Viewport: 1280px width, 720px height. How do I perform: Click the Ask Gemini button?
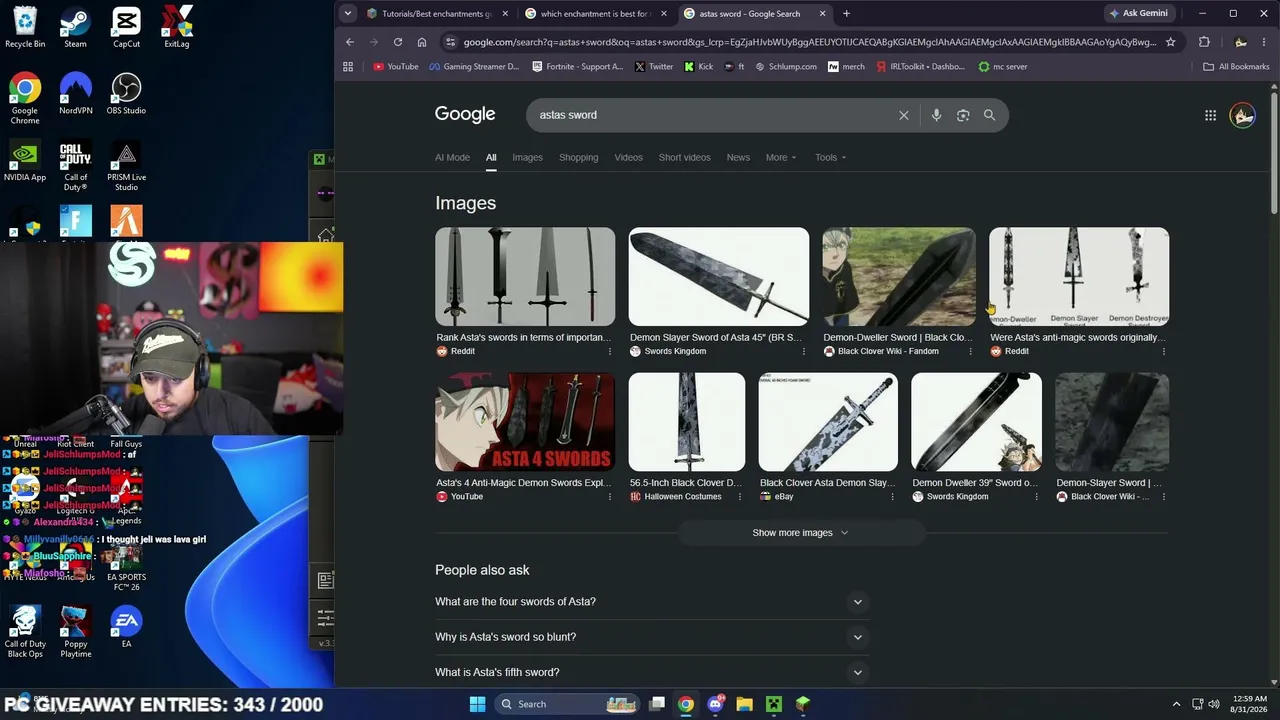(1137, 14)
